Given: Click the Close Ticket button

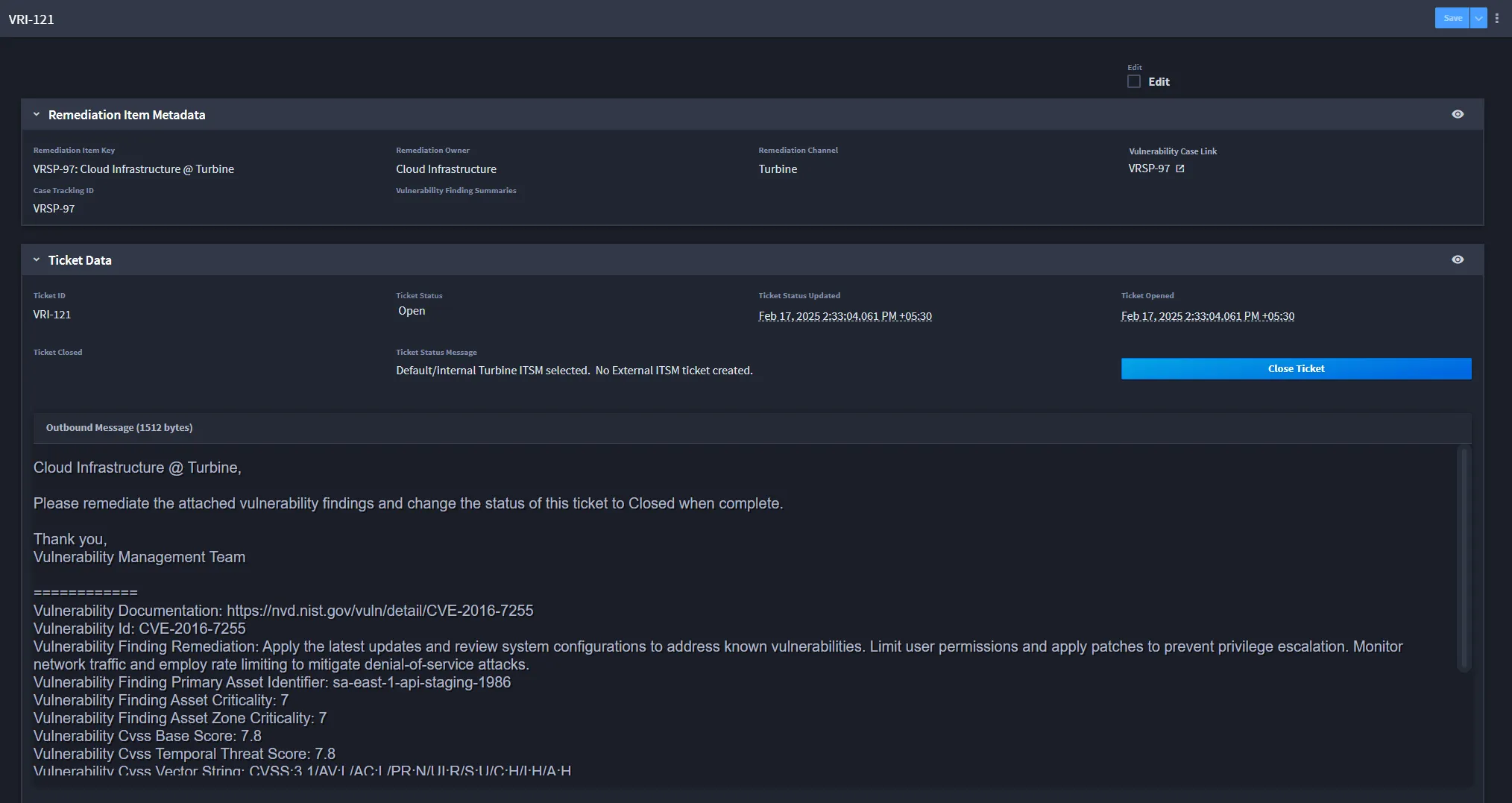Looking at the screenshot, I should 1296,368.
